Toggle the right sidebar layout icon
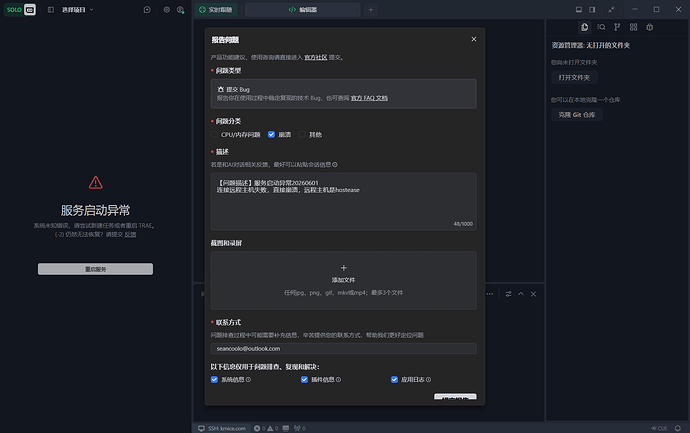Screen dimensions: 690x433 coord(592,10)
